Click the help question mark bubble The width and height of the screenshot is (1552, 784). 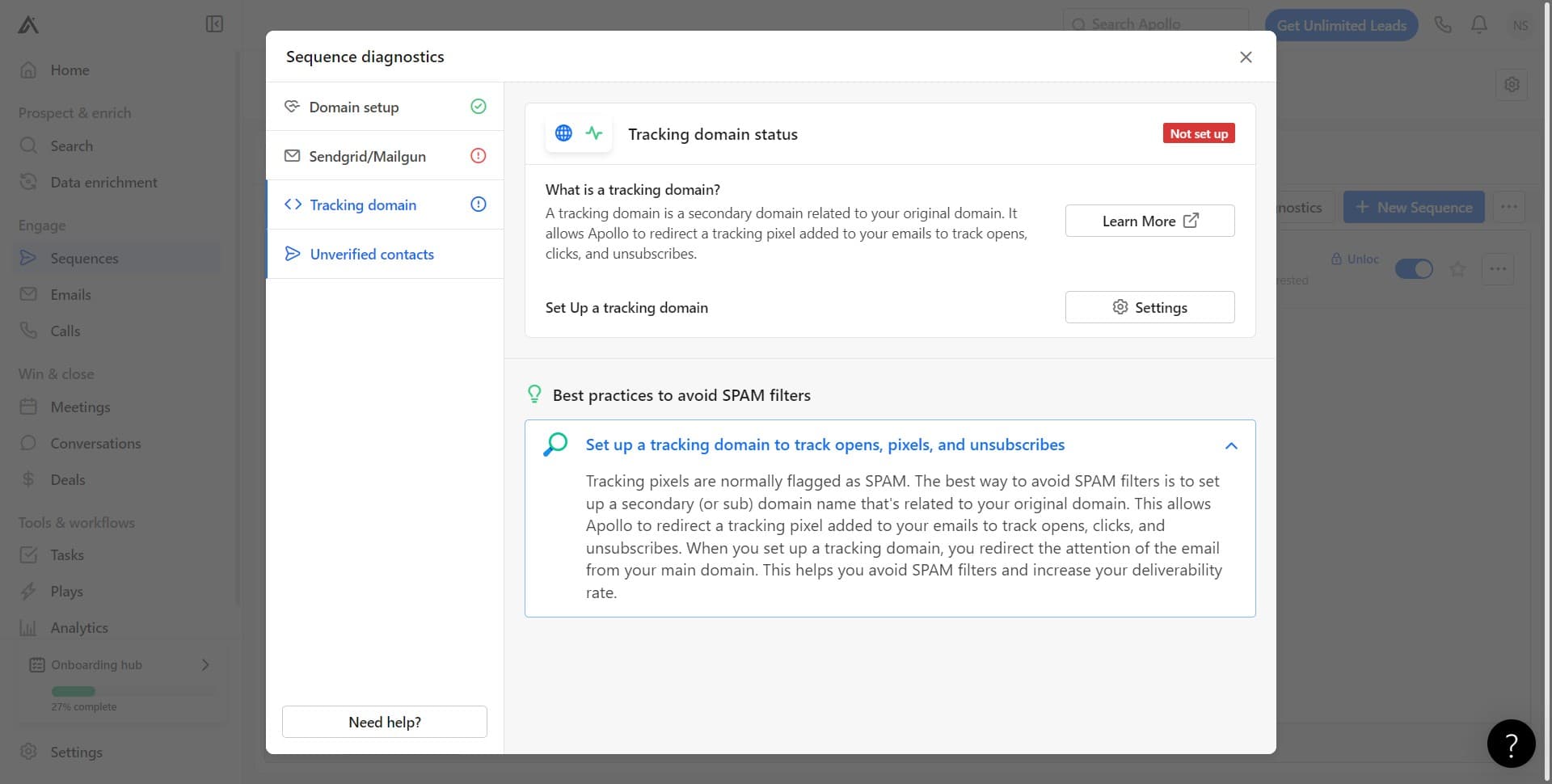[1511, 744]
